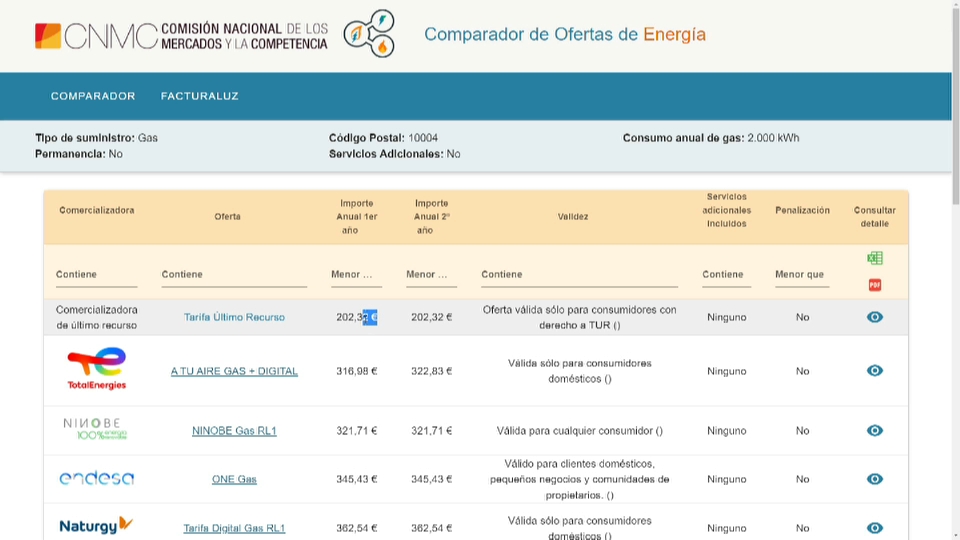View detail eye for A TU AIRE GAS + DIGITAL
The width and height of the screenshot is (960, 540).
click(x=874, y=370)
